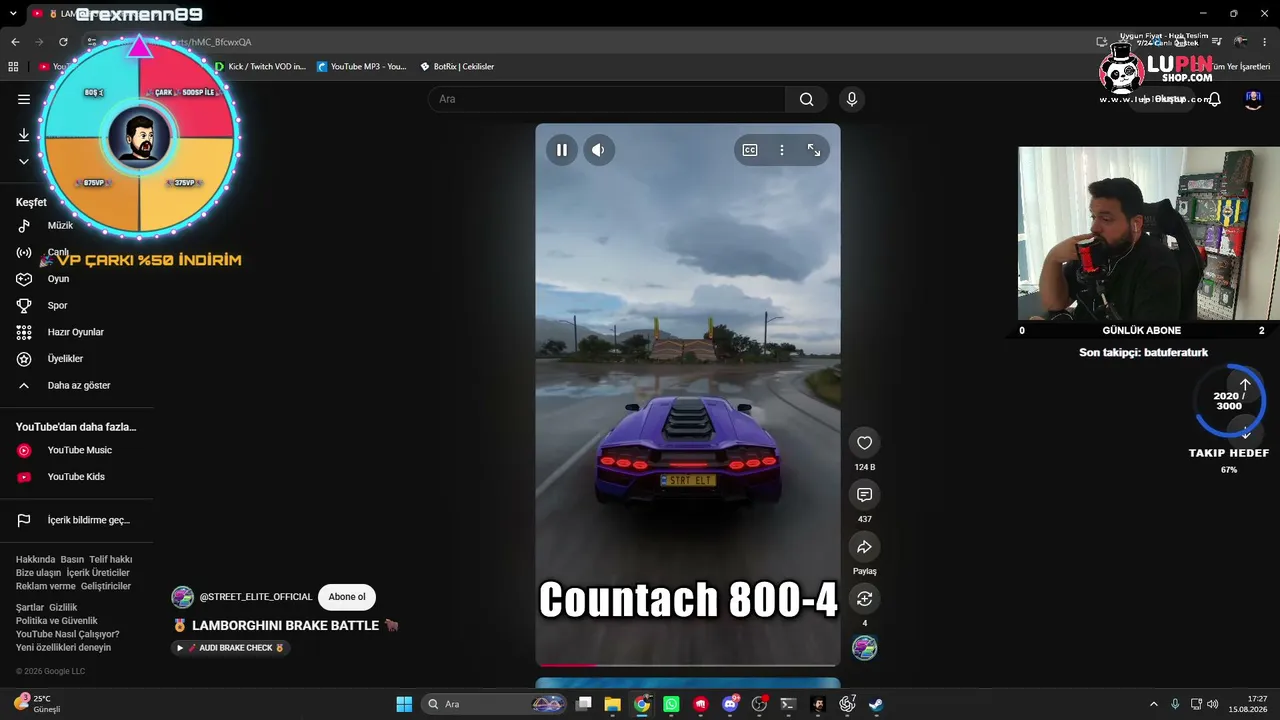
Task: Toggle closed captions on the Short
Action: click(750, 150)
